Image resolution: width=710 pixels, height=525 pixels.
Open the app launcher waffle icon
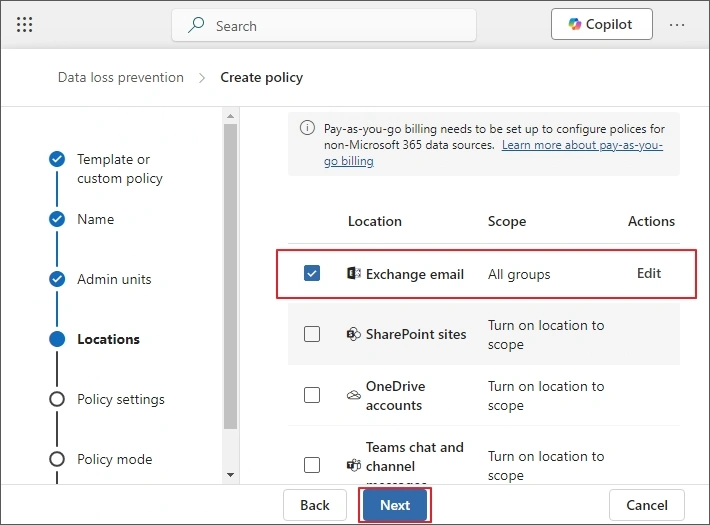[24, 24]
